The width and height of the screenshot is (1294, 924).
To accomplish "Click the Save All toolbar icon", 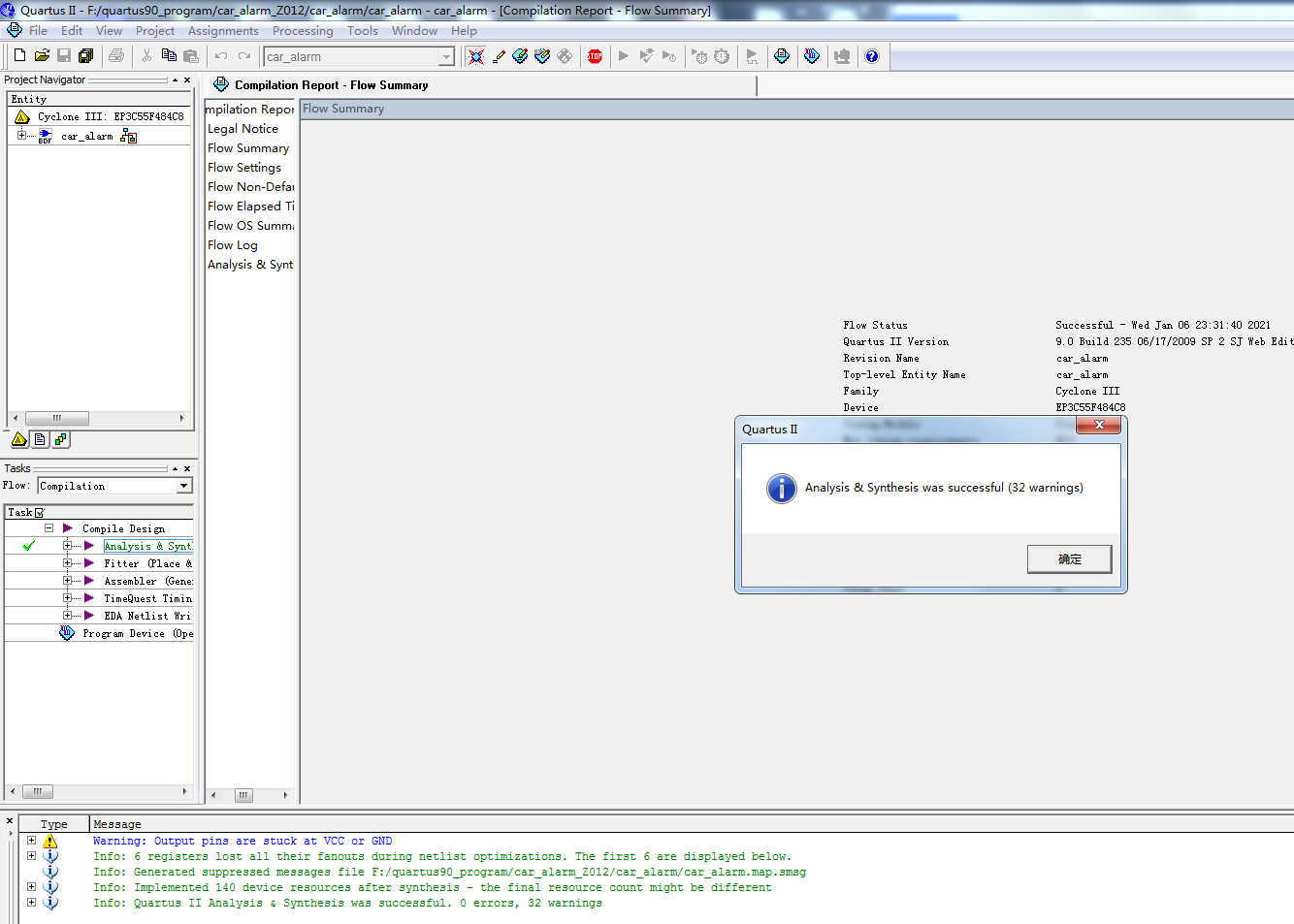I will click(85, 55).
